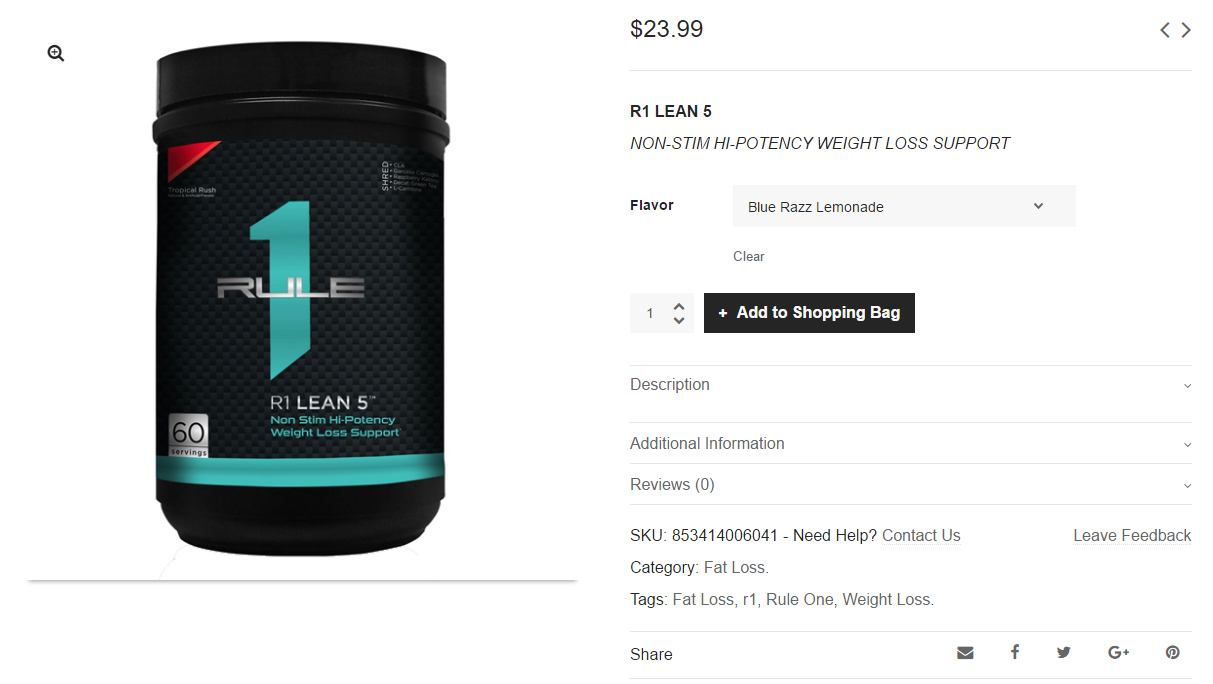Decrease quantity with down arrow
The width and height of the screenshot is (1213, 684).
(679, 321)
